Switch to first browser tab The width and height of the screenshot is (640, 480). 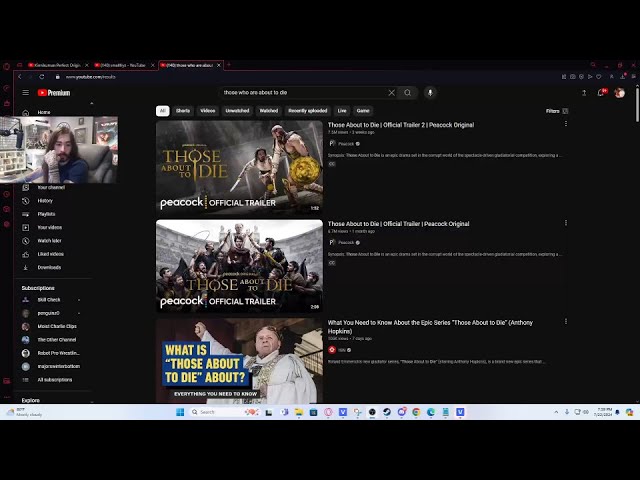click(x=58, y=65)
